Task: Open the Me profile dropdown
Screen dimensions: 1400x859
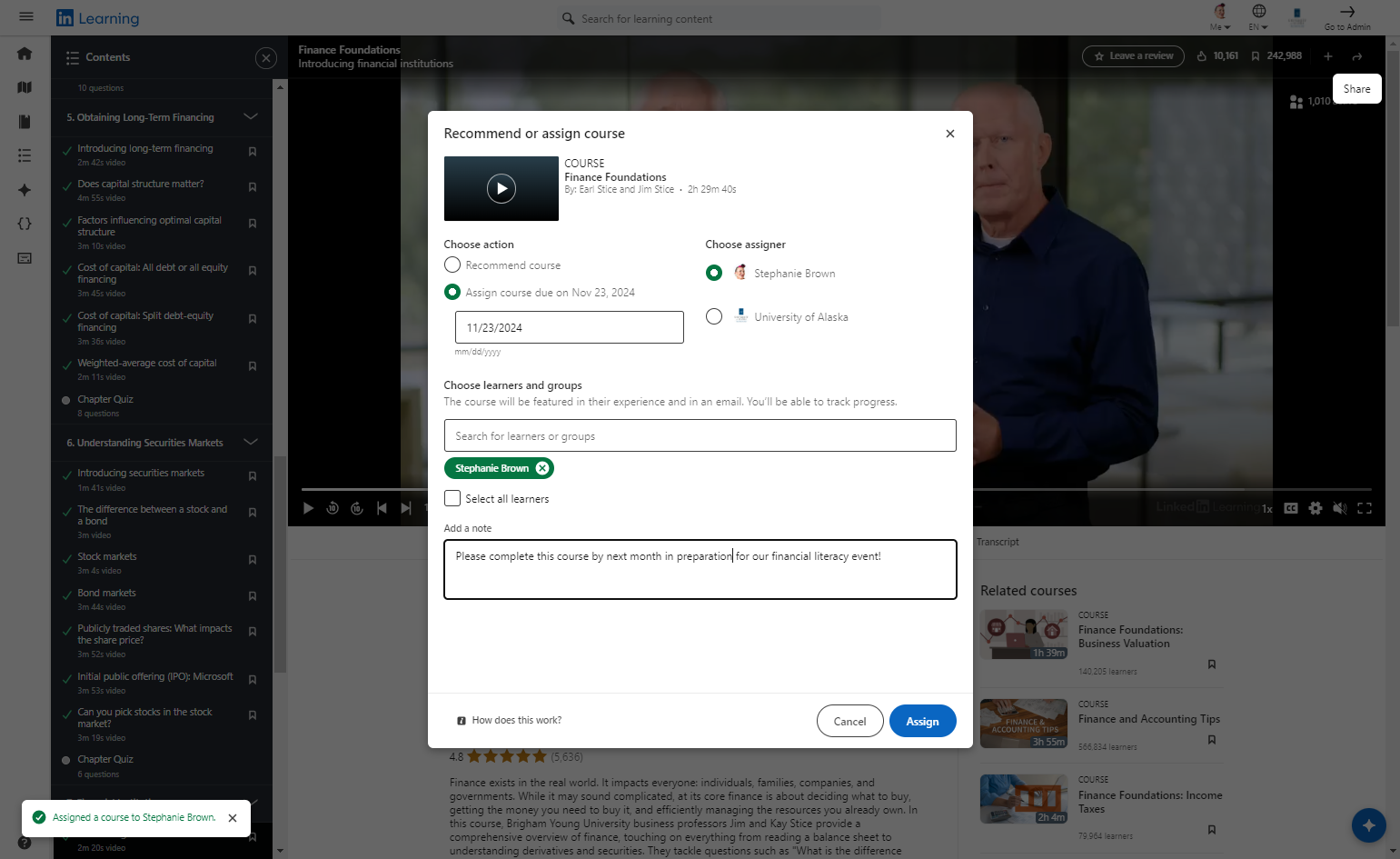Action: tap(1220, 16)
